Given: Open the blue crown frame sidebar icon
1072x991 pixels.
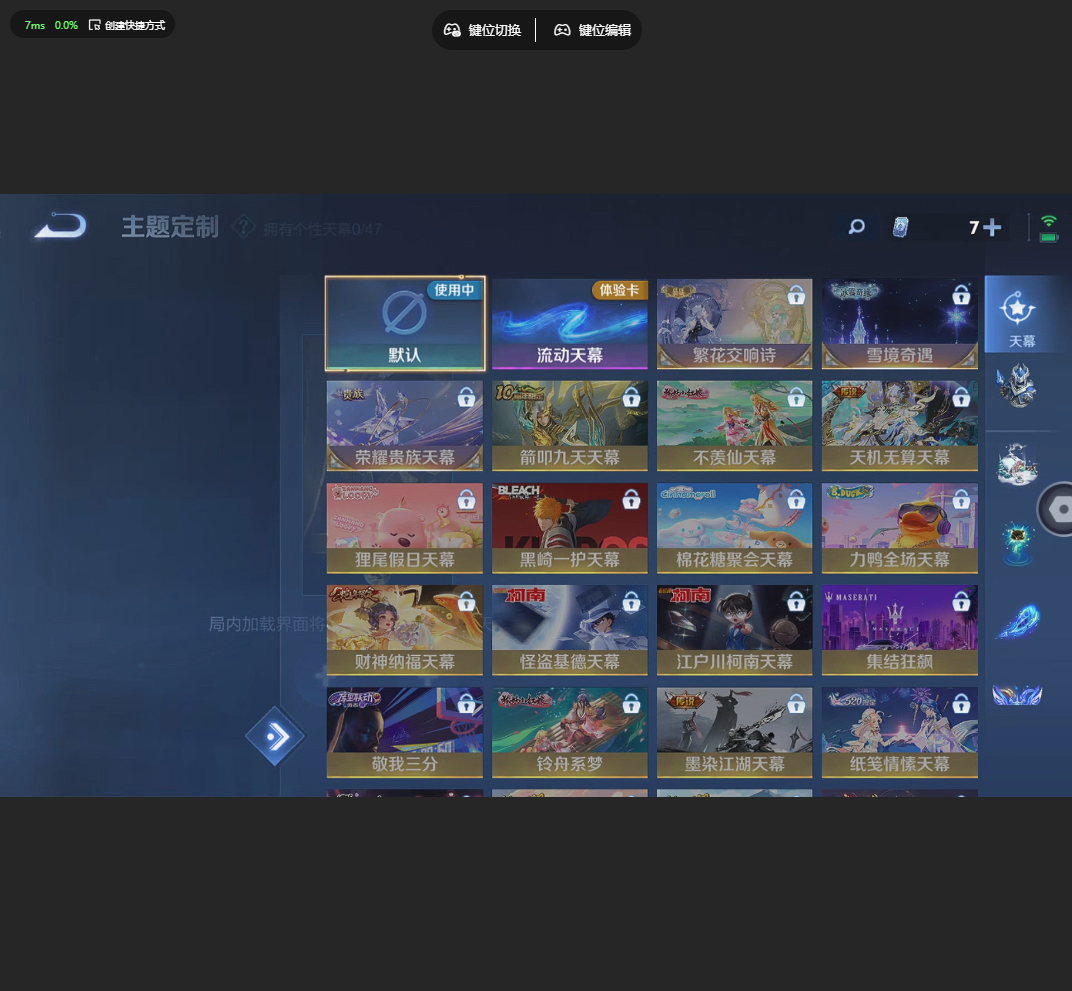Looking at the screenshot, I should click(1017, 696).
